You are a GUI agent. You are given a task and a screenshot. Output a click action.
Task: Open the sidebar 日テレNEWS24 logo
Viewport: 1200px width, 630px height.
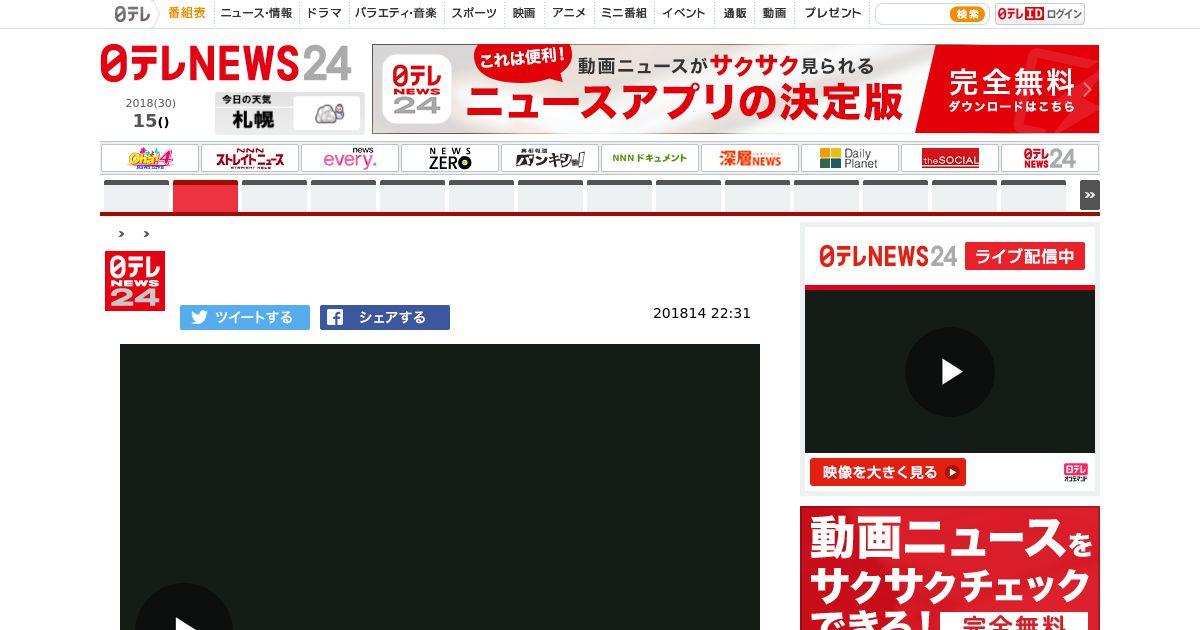(888, 256)
